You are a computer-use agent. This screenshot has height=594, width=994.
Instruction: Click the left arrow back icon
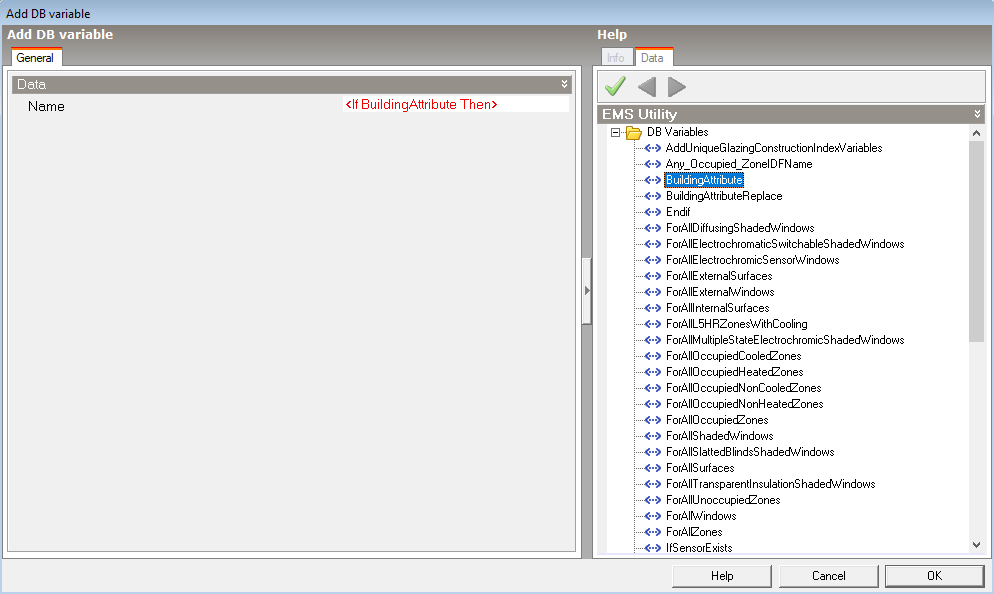click(647, 87)
